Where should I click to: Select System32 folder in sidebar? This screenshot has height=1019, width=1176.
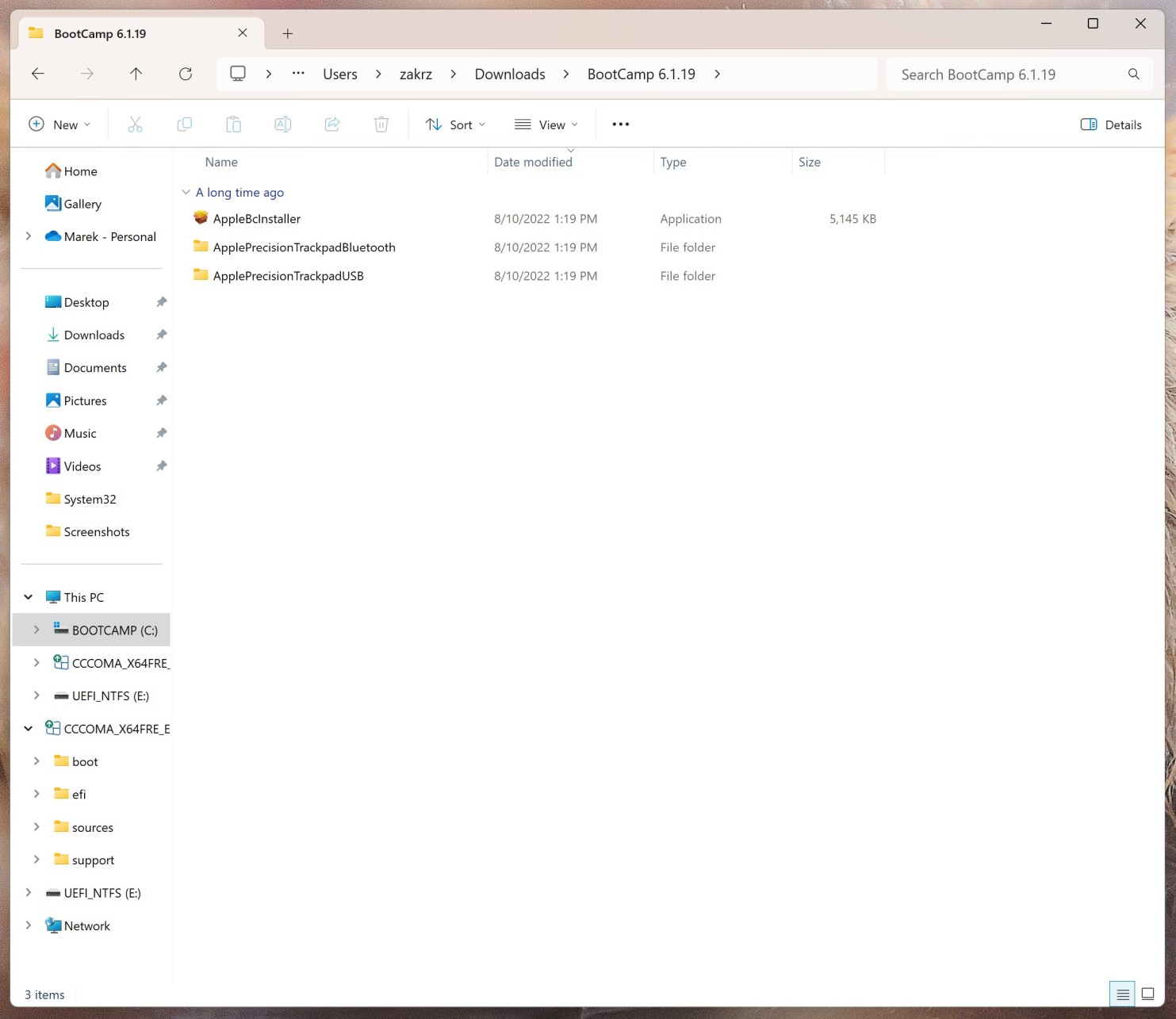90,499
